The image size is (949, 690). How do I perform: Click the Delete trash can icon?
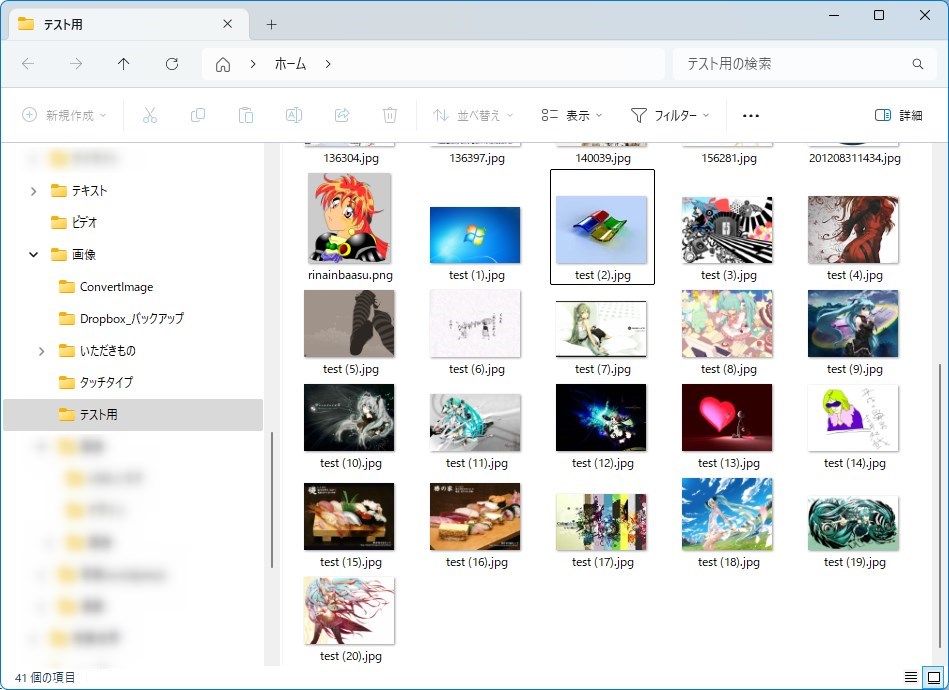click(390, 115)
